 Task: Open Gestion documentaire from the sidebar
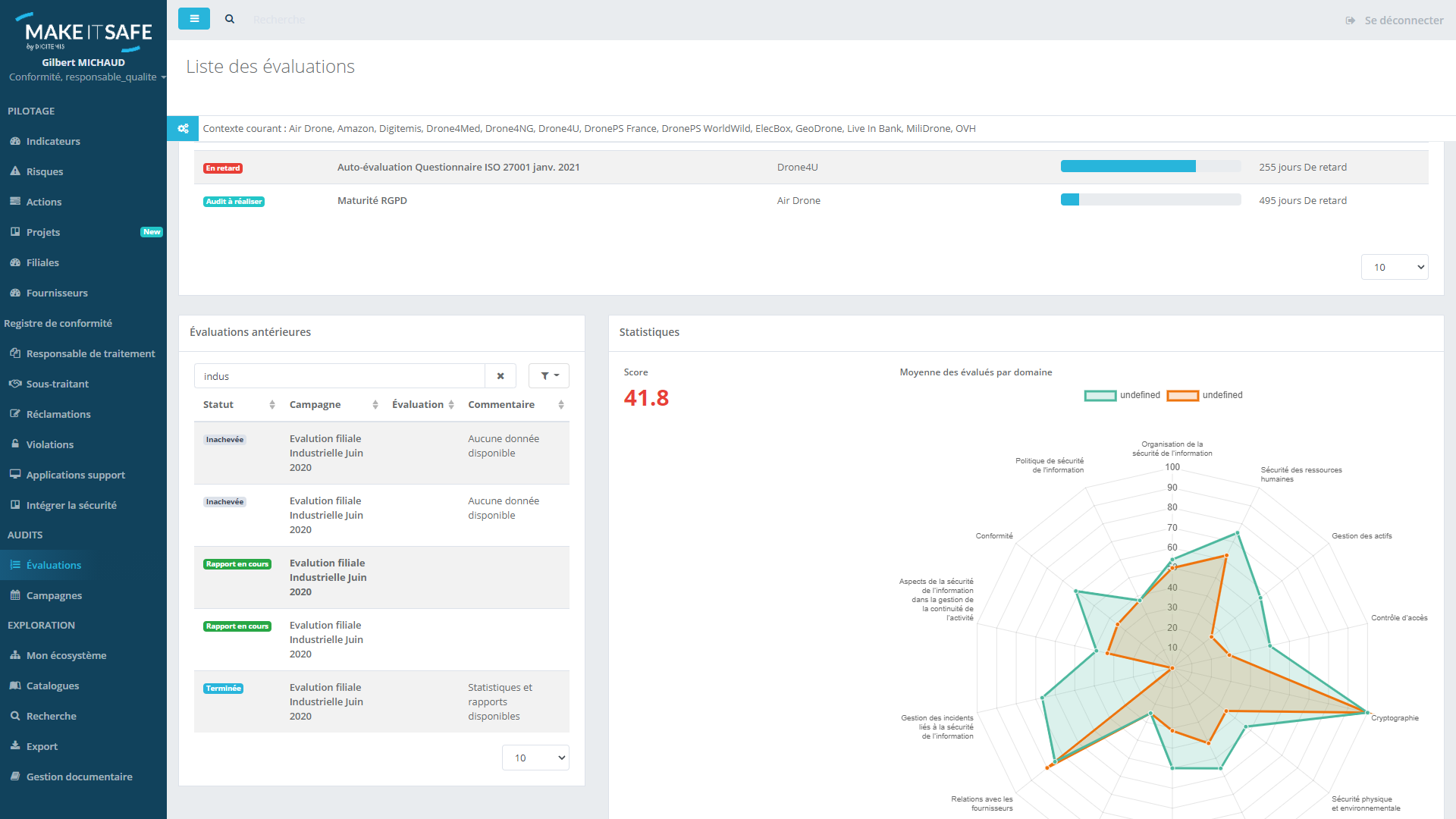[79, 777]
